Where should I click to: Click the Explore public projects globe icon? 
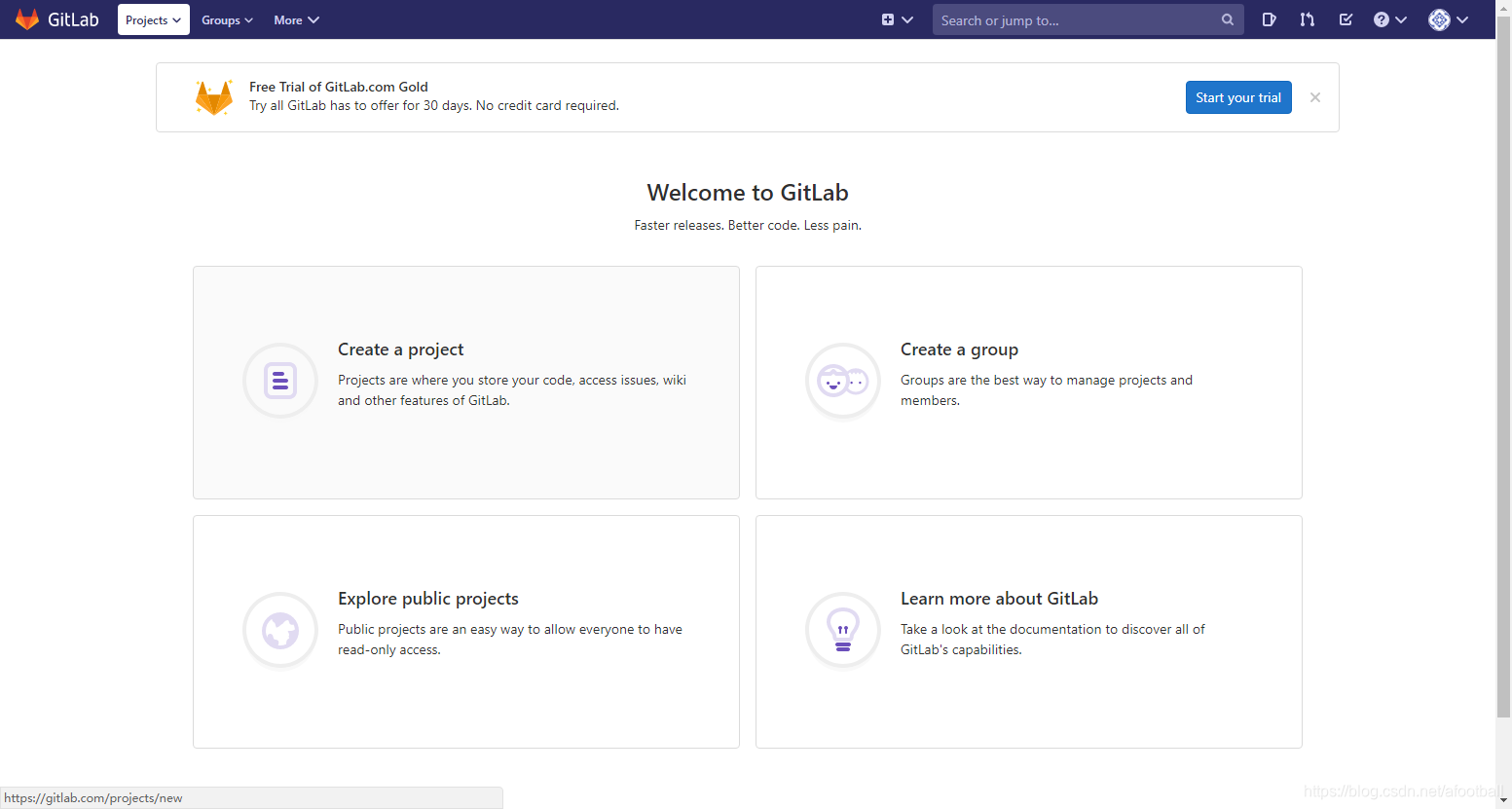pyautogui.click(x=280, y=630)
